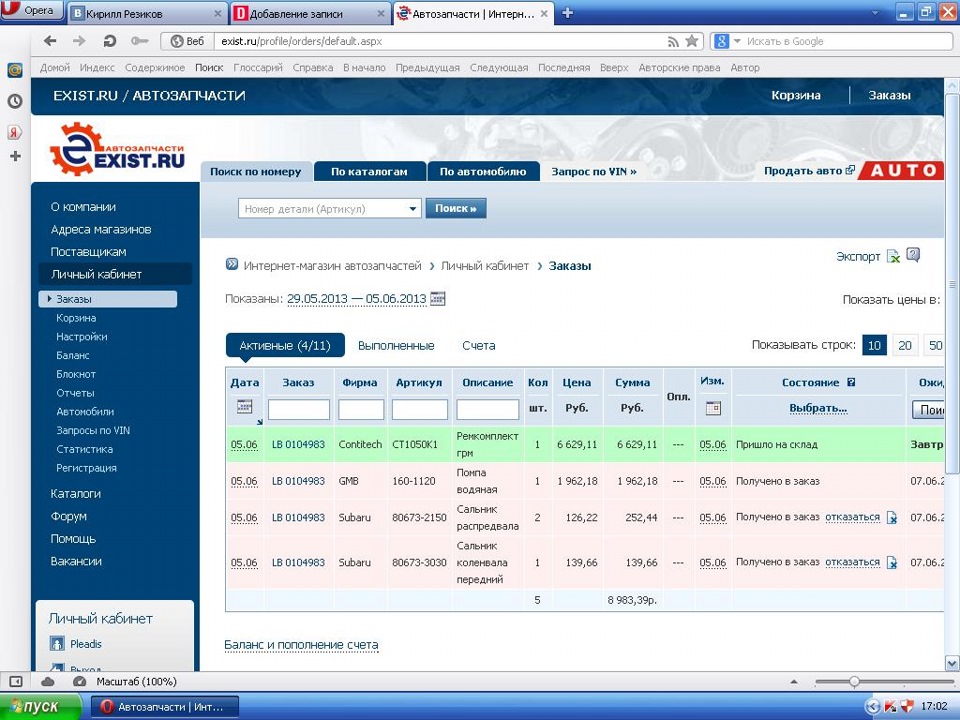The image size is (960, 720).
Task: Add a panel with the plus sidebar icon
Action: point(15,157)
